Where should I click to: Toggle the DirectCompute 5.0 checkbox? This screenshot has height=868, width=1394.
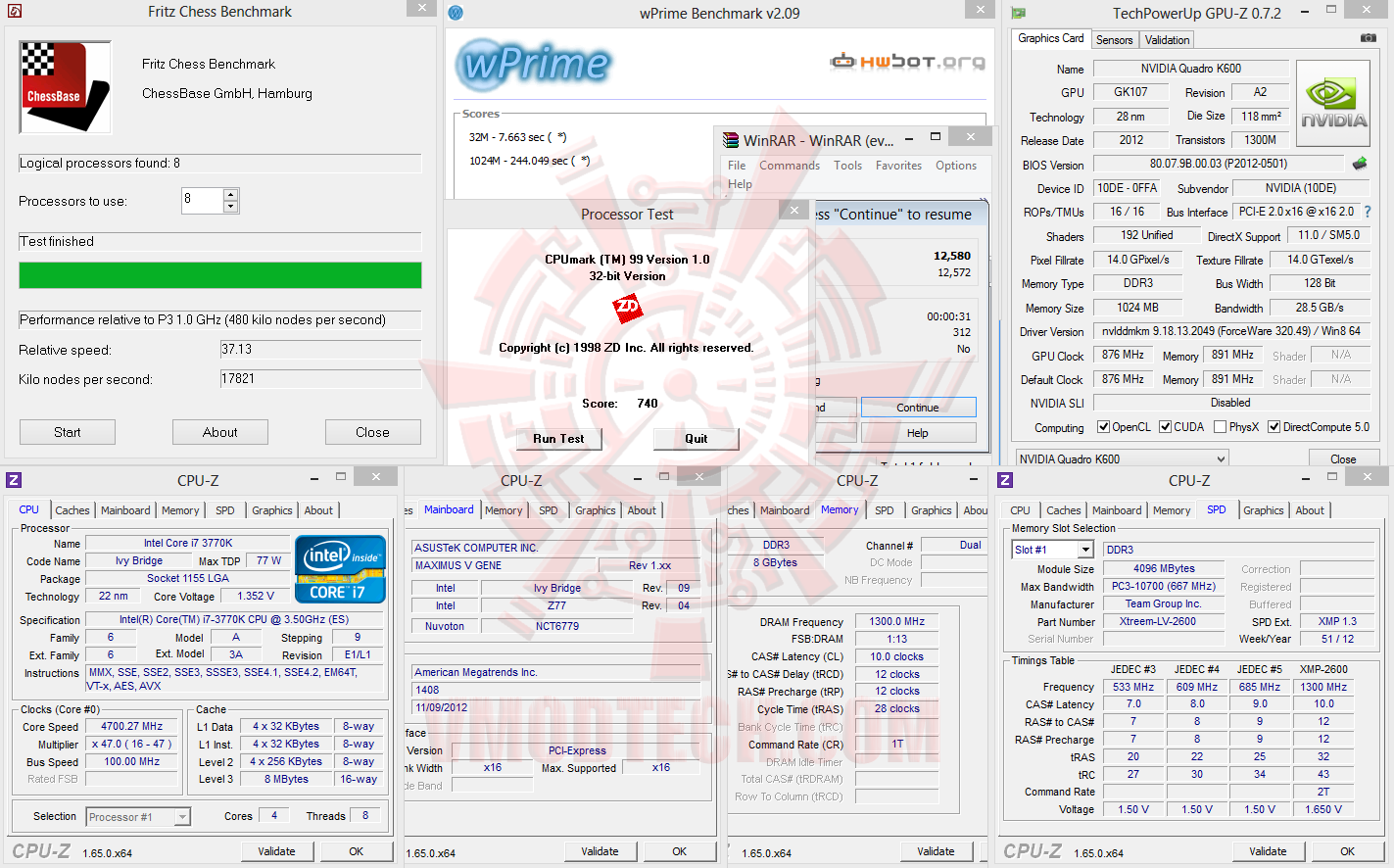pyautogui.click(x=1274, y=427)
